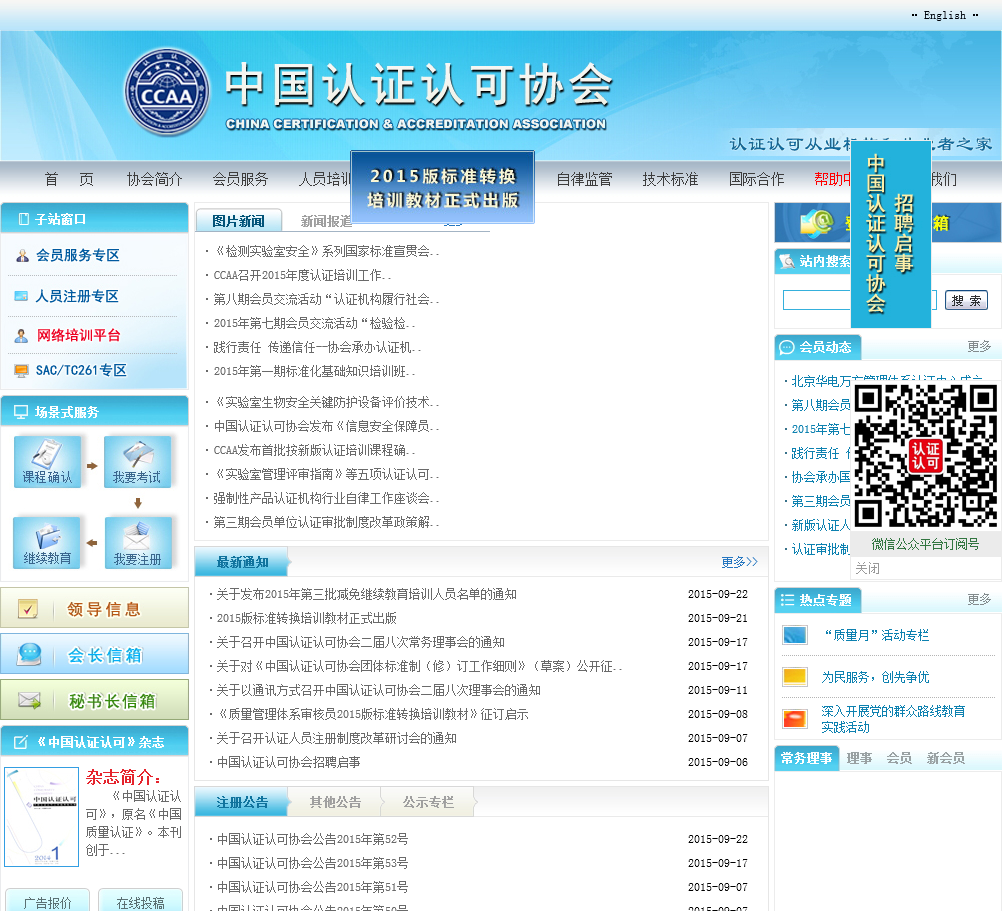Switch to 公示专栏 tab

[428, 802]
